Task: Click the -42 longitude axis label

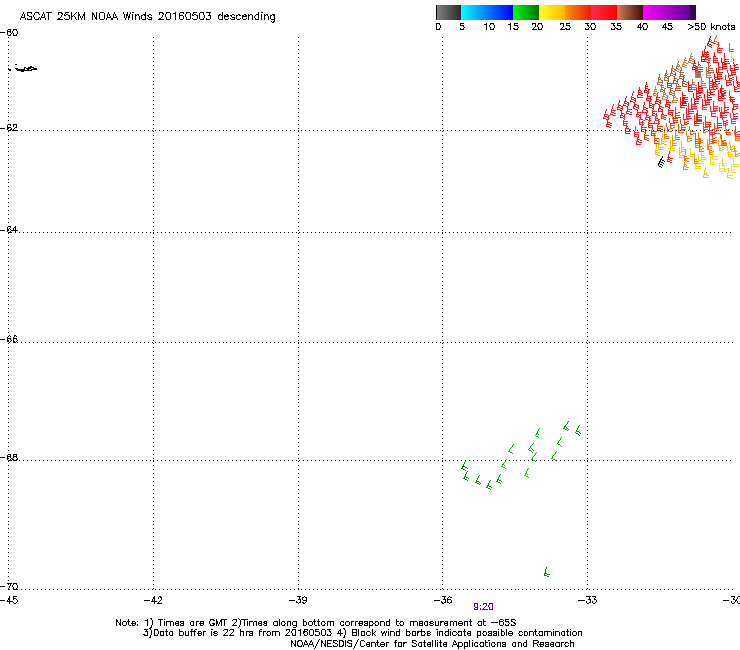Action: tap(153, 600)
